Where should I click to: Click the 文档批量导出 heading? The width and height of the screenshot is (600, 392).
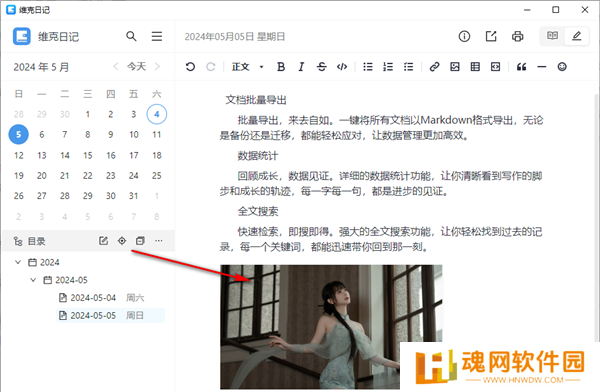coord(256,100)
